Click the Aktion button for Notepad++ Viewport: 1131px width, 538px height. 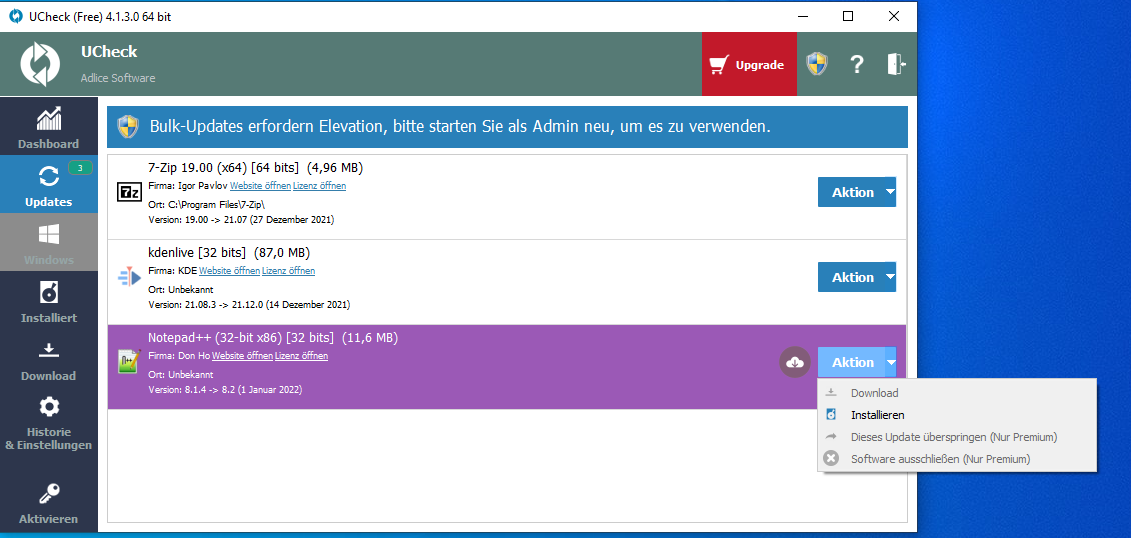[x=852, y=362]
